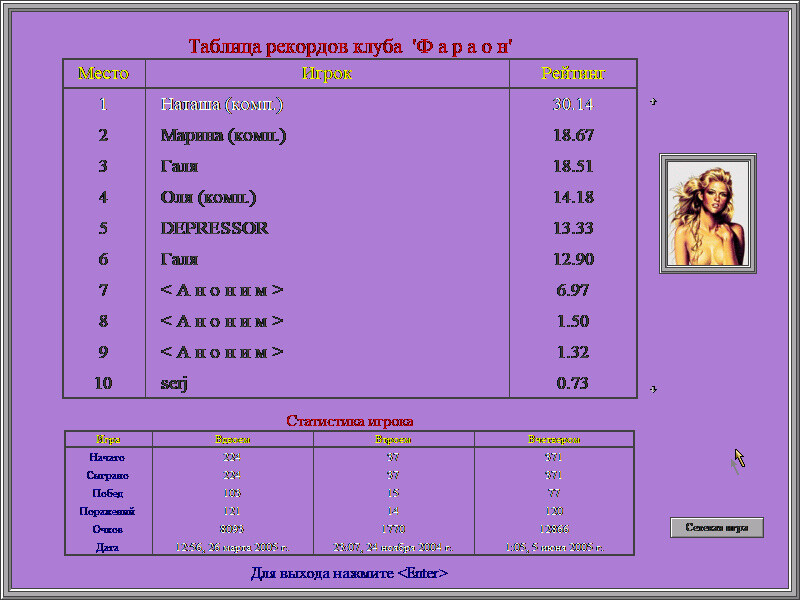Click the 'Дата' row label
Viewport: 800px width, 600px height.
coord(108,547)
